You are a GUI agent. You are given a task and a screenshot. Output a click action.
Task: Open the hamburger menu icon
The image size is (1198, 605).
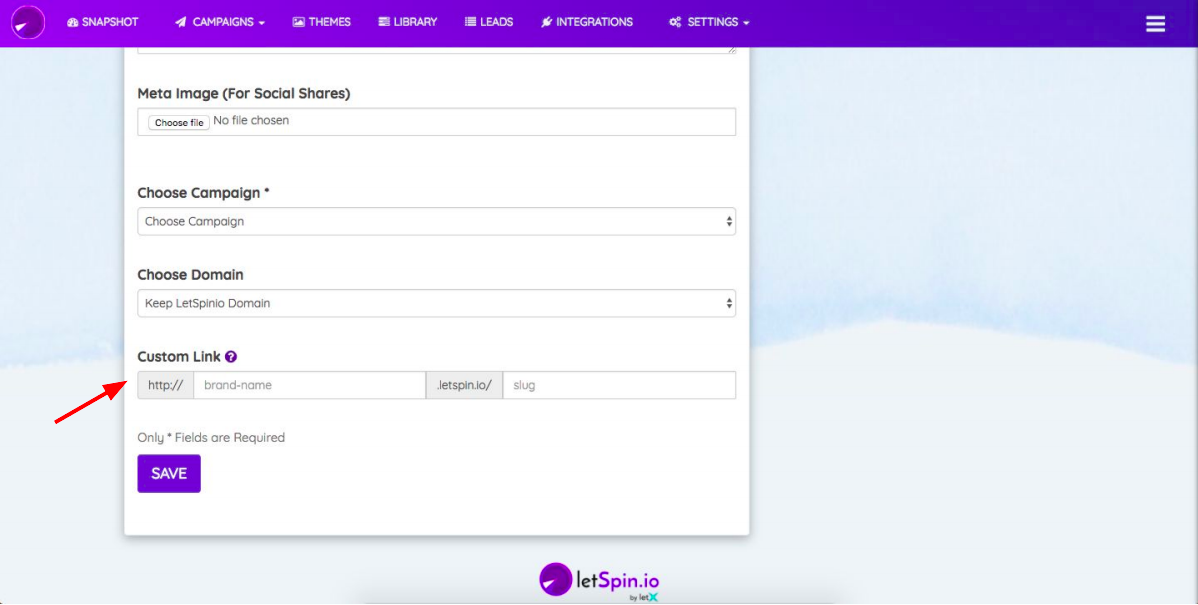click(x=1155, y=24)
